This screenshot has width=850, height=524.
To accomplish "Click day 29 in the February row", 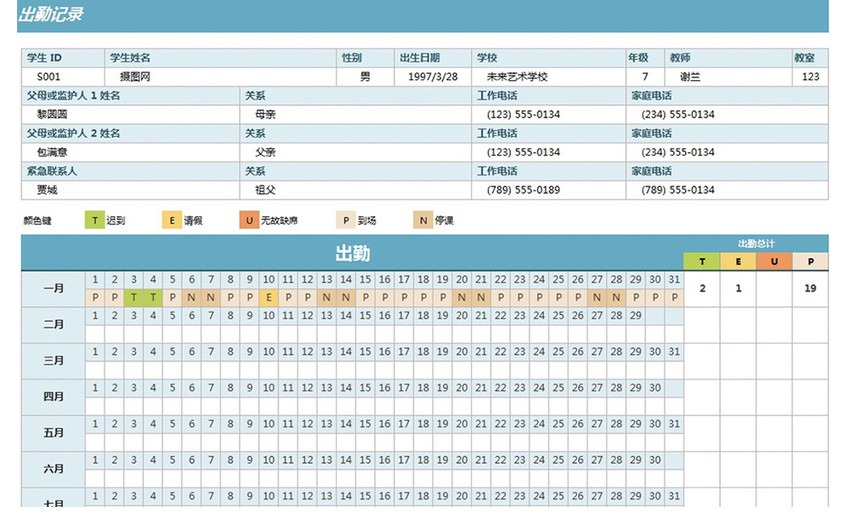I will (635, 315).
